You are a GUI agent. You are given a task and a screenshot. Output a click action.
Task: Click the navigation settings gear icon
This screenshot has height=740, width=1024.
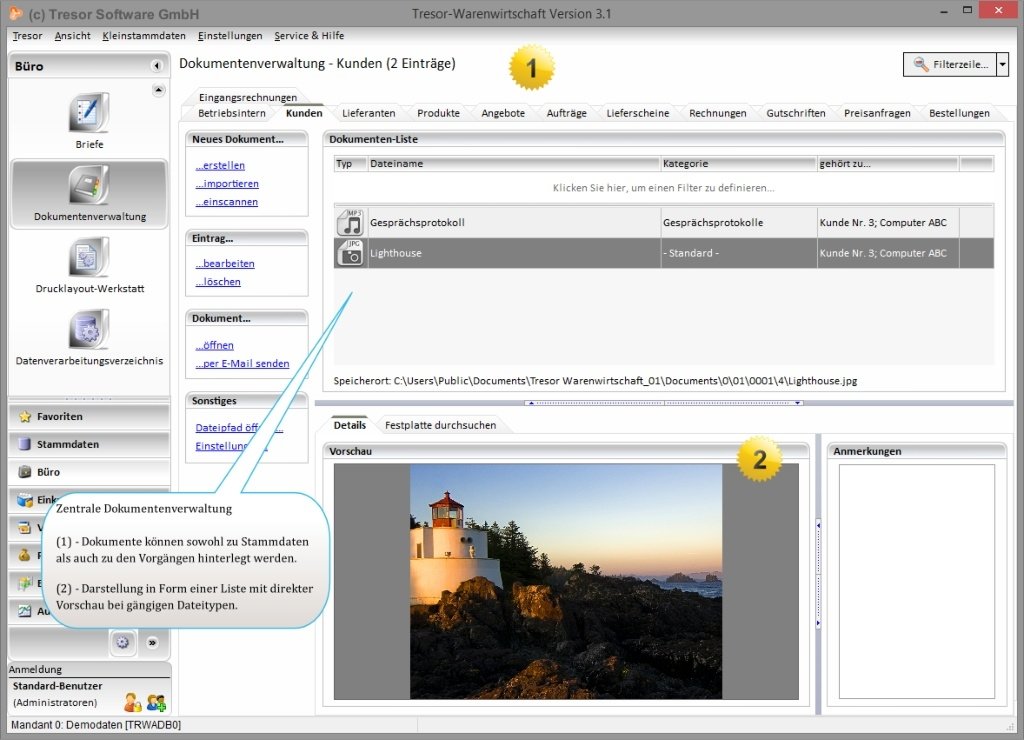[123, 643]
